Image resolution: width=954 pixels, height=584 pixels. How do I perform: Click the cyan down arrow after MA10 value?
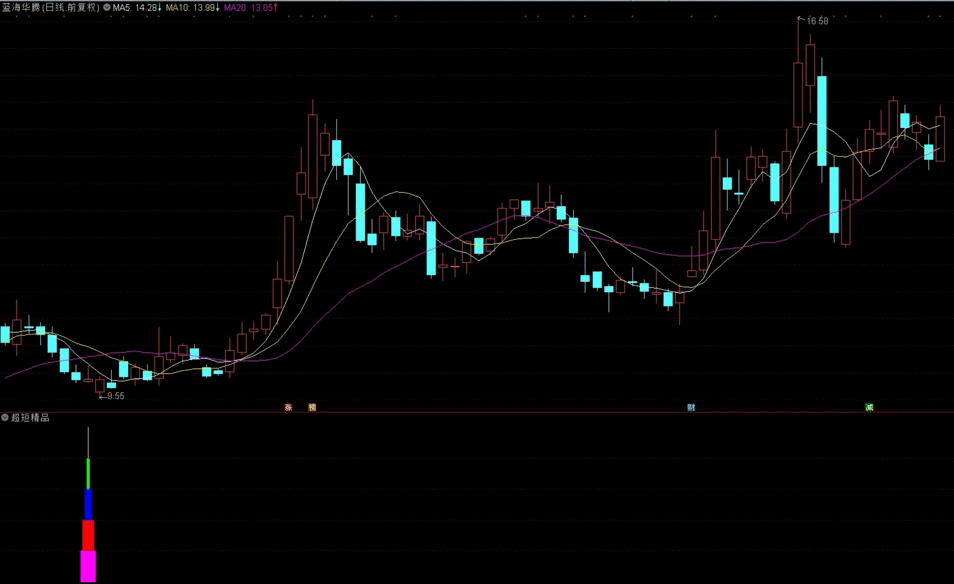pos(218,8)
